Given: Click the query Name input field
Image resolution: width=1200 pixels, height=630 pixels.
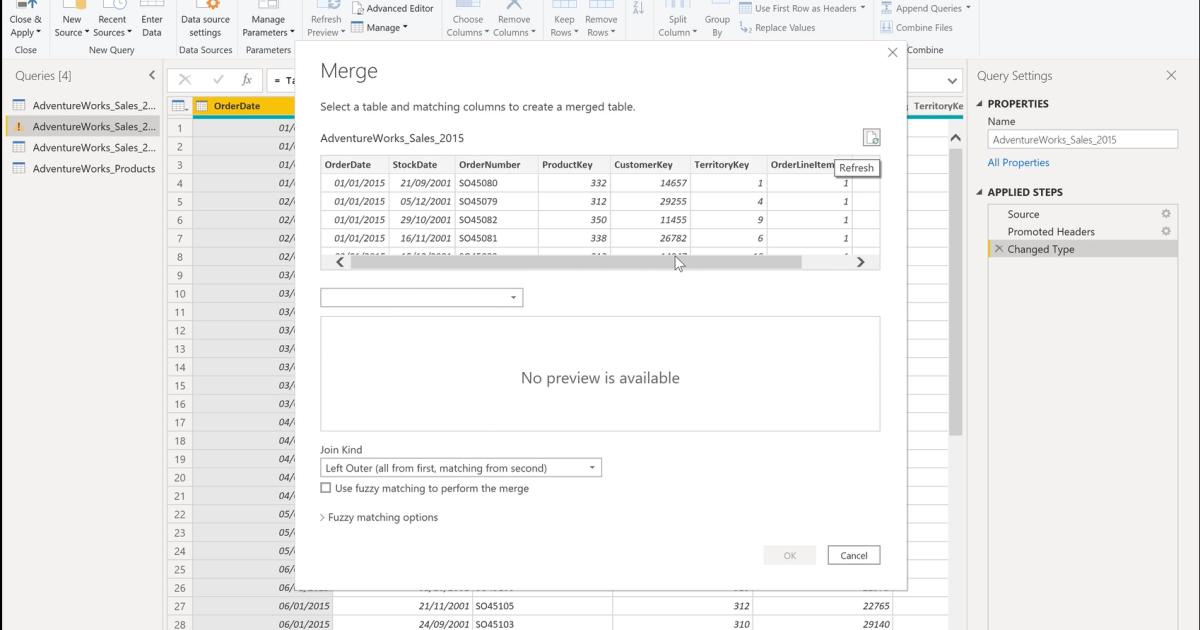Looking at the screenshot, I should pyautogui.click(x=1082, y=139).
